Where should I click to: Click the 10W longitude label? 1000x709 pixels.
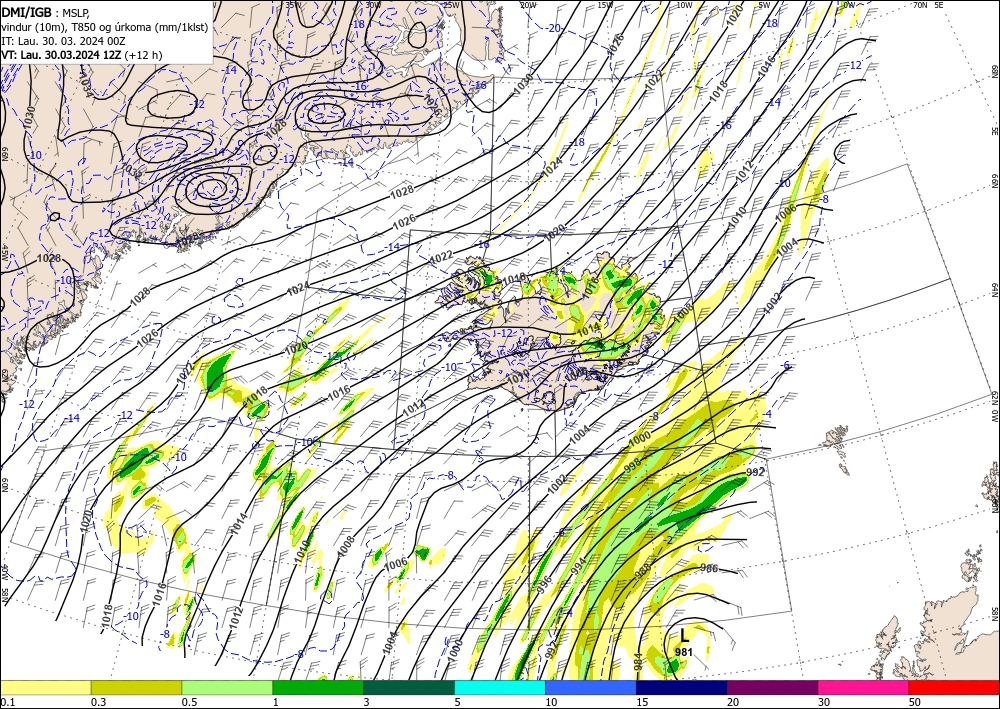coord(684,5)
